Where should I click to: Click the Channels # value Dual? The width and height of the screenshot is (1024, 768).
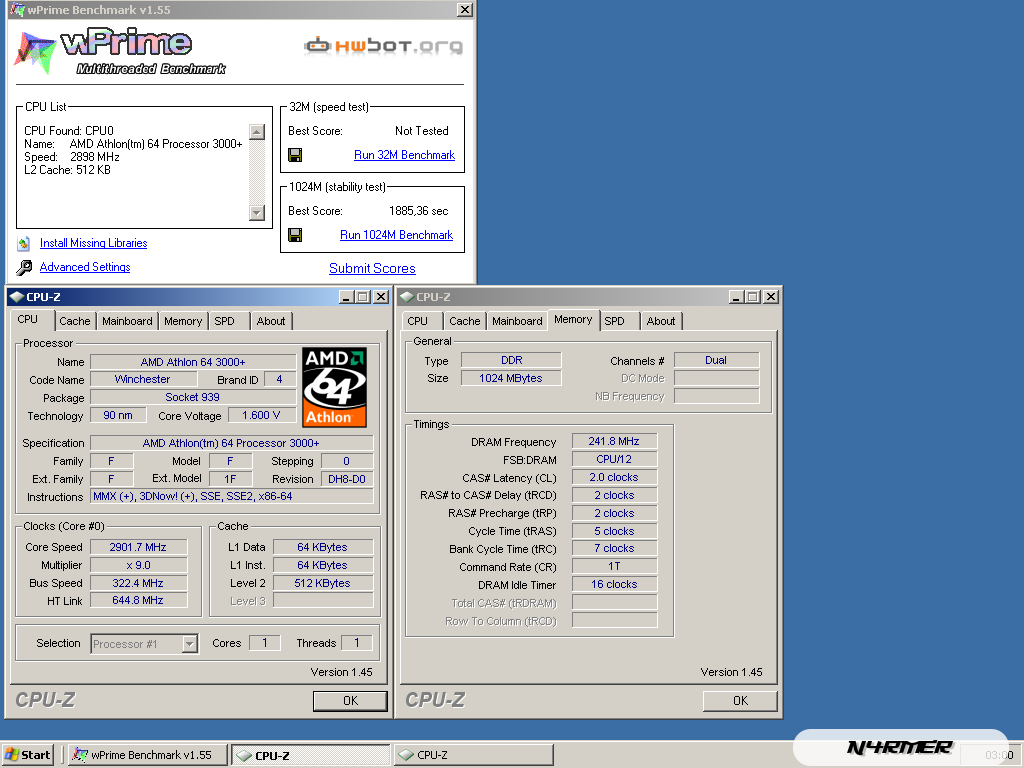pos(716,360)
